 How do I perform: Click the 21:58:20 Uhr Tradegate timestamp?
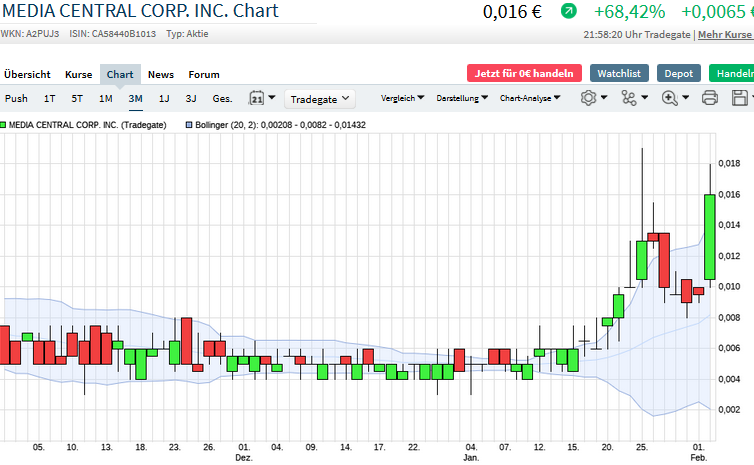[637, 35]
